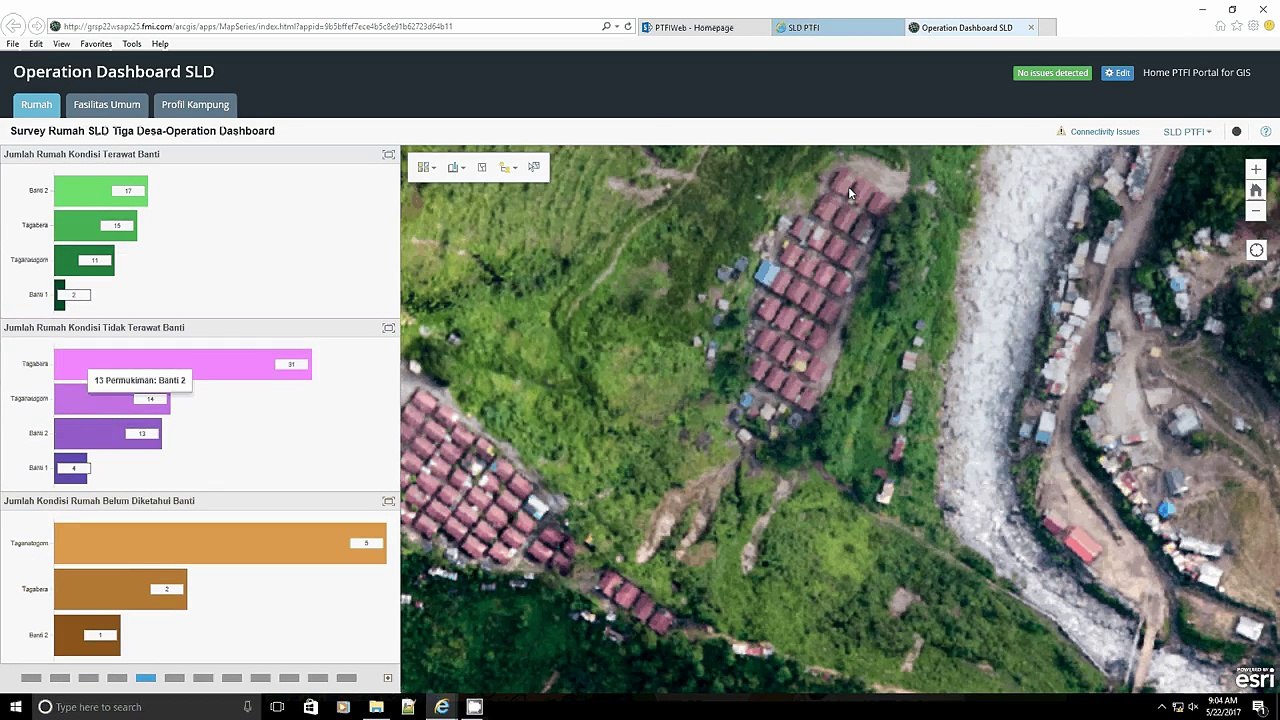The height and width of the screenshot is (720, 1280).
Task: Click the Banti 2 brown bar with 1
Action: click(x=87, y=635)
